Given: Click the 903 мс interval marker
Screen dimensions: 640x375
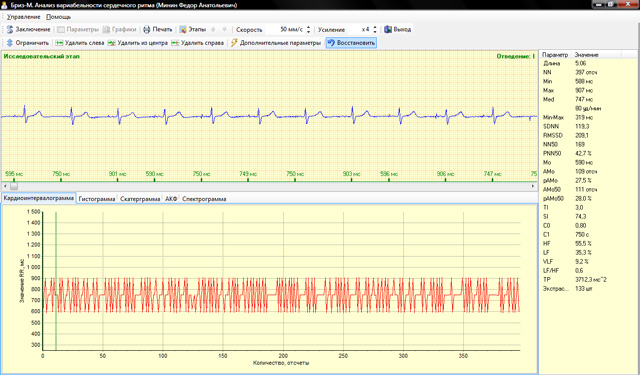Looking at the screenshot, I should coord(351,174).
